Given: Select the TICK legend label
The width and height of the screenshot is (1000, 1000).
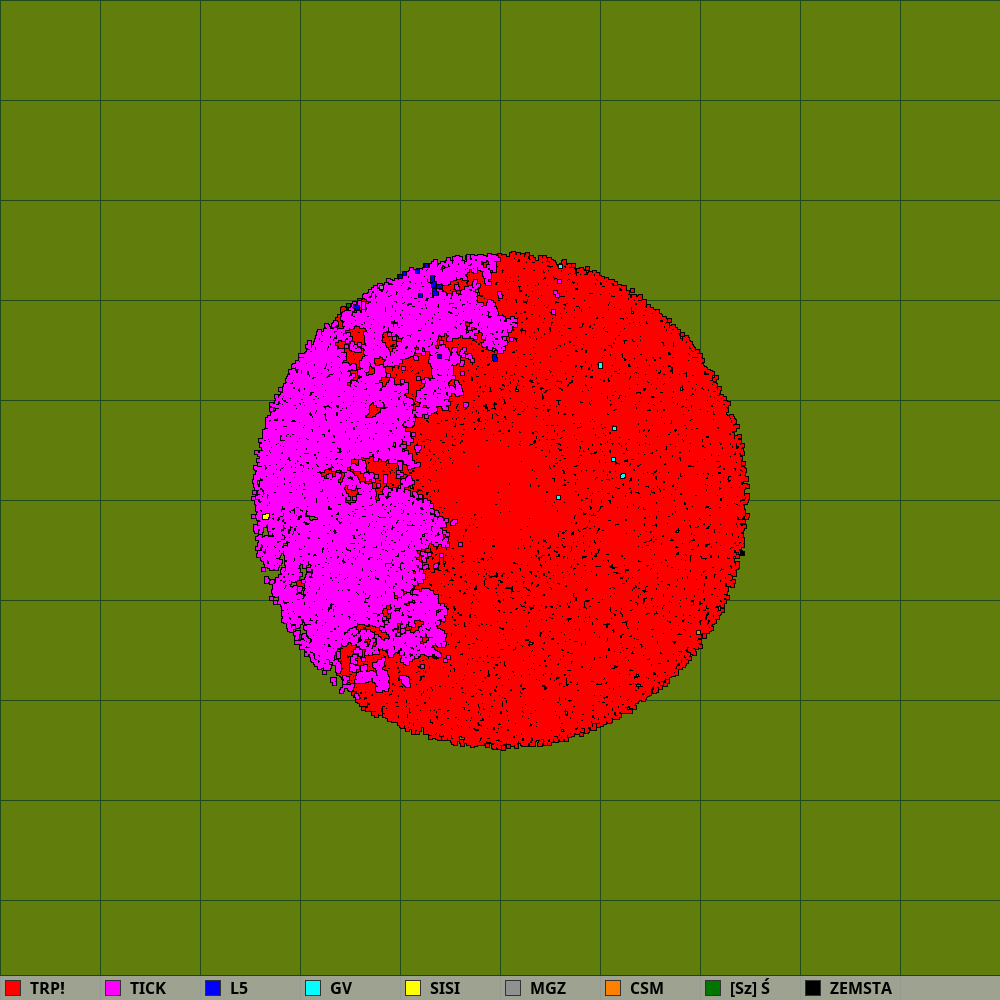Looking at the screenshot, I should pyautogui.click(x=148, y=989).
